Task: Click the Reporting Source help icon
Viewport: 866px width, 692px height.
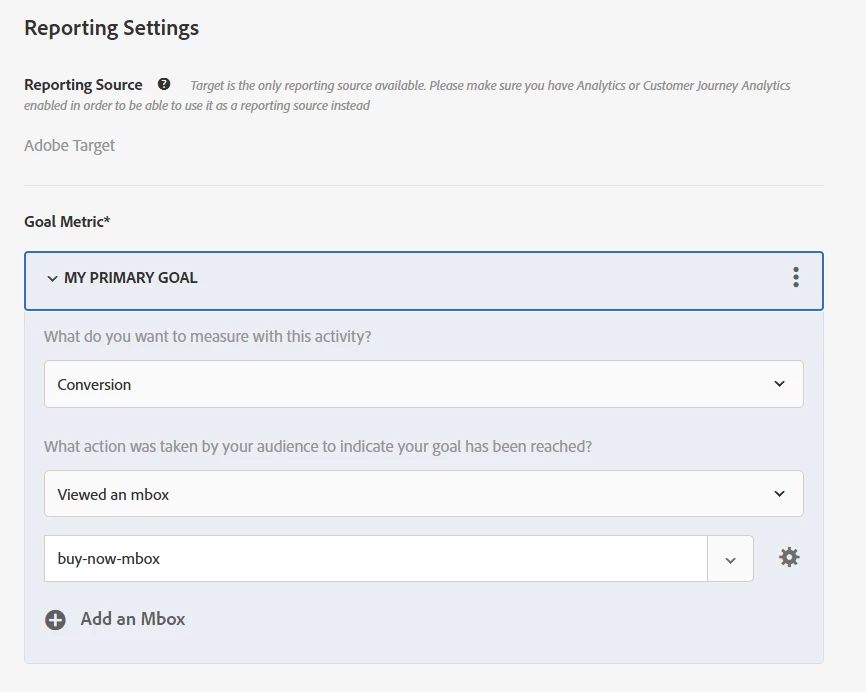Action: coord(164,85)
